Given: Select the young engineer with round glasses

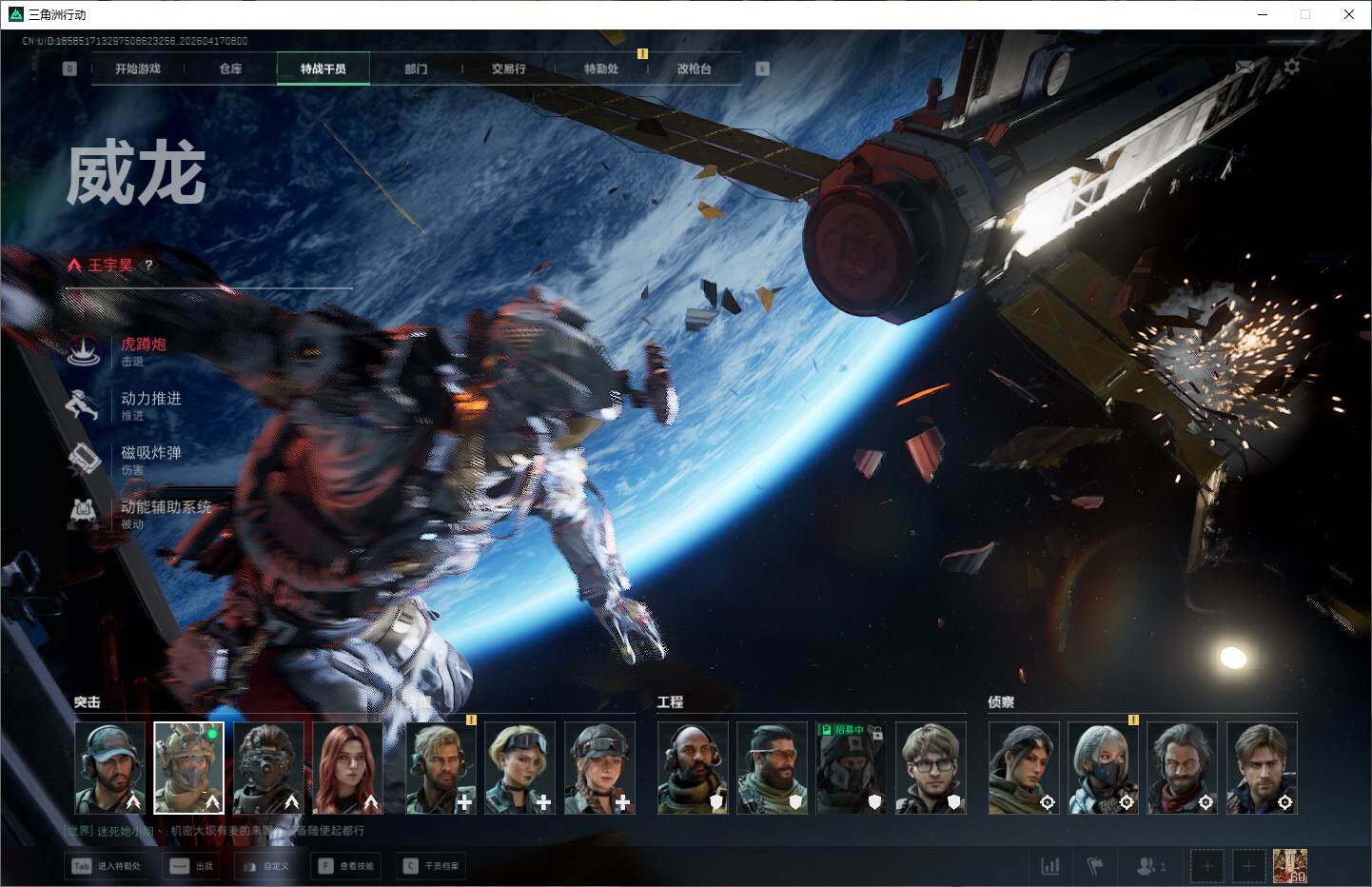Looking at the screenshot, I should point(931,768).
